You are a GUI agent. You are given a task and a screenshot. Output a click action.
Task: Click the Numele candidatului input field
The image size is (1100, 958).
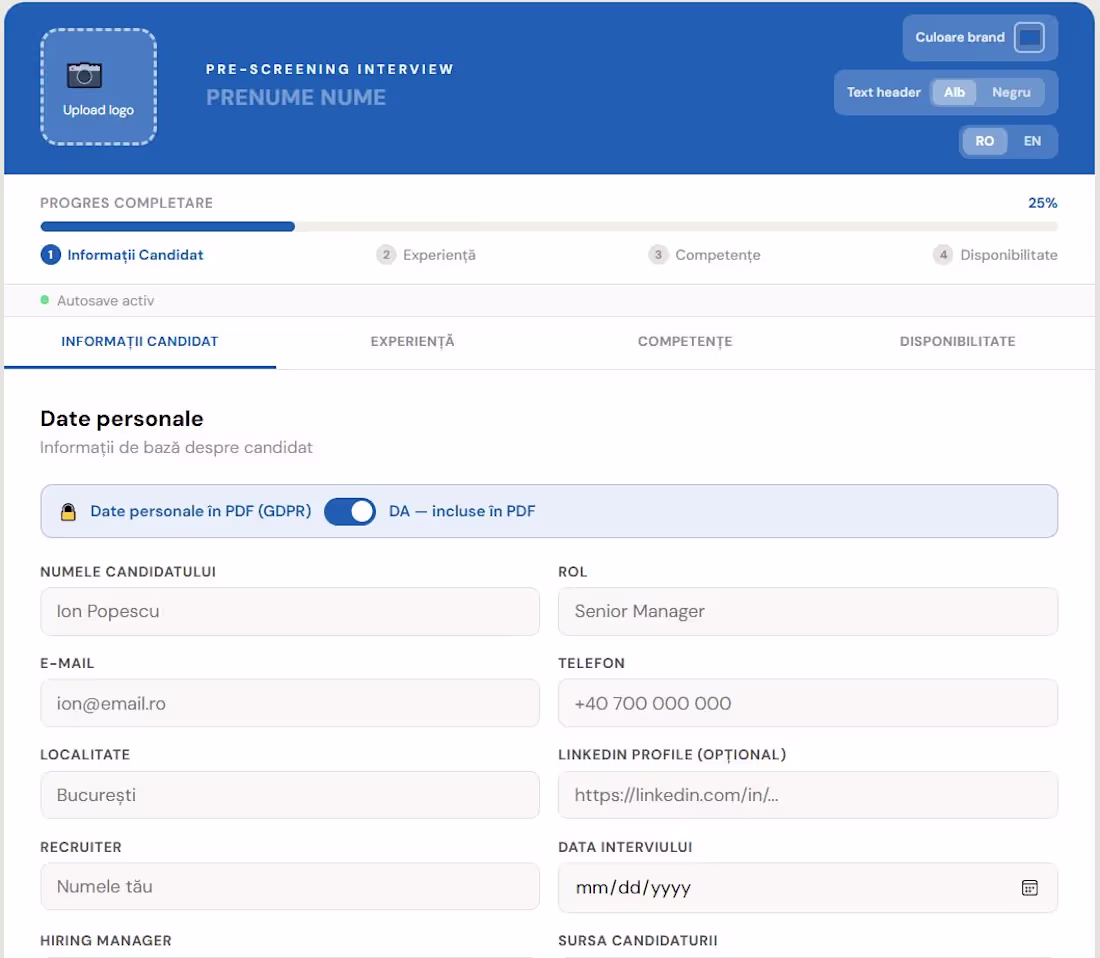(x=290, y=612)
